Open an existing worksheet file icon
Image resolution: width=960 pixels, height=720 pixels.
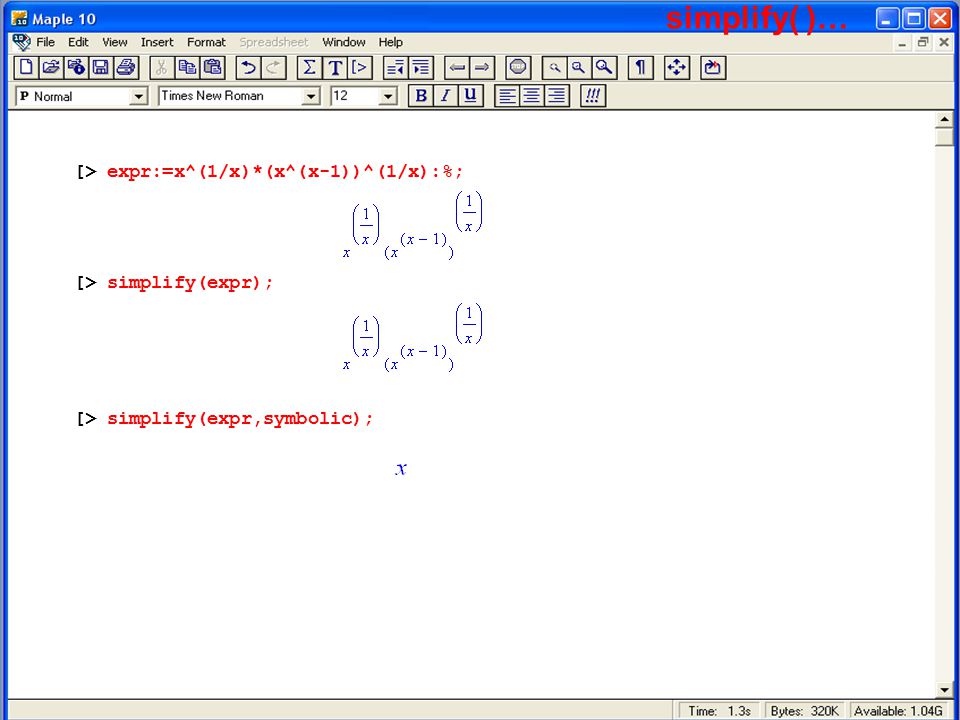point(51,67)
